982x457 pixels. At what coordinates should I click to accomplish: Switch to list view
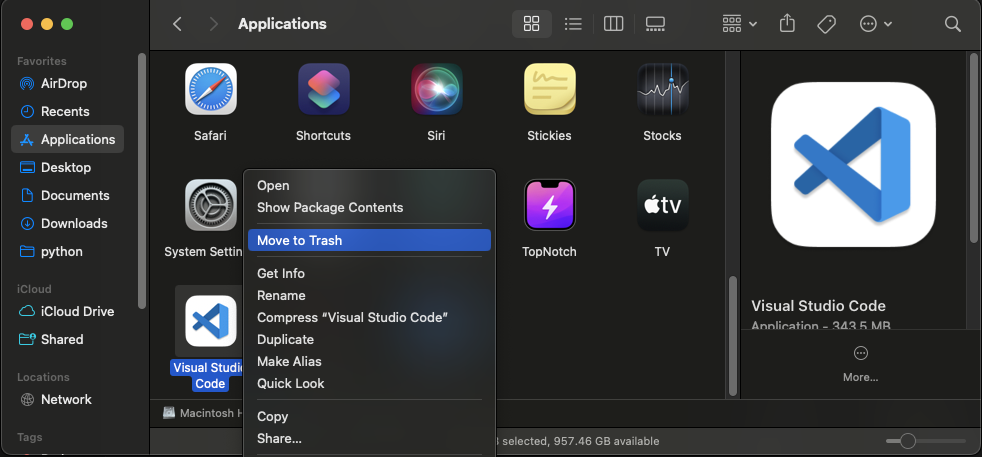coord(572,24)
